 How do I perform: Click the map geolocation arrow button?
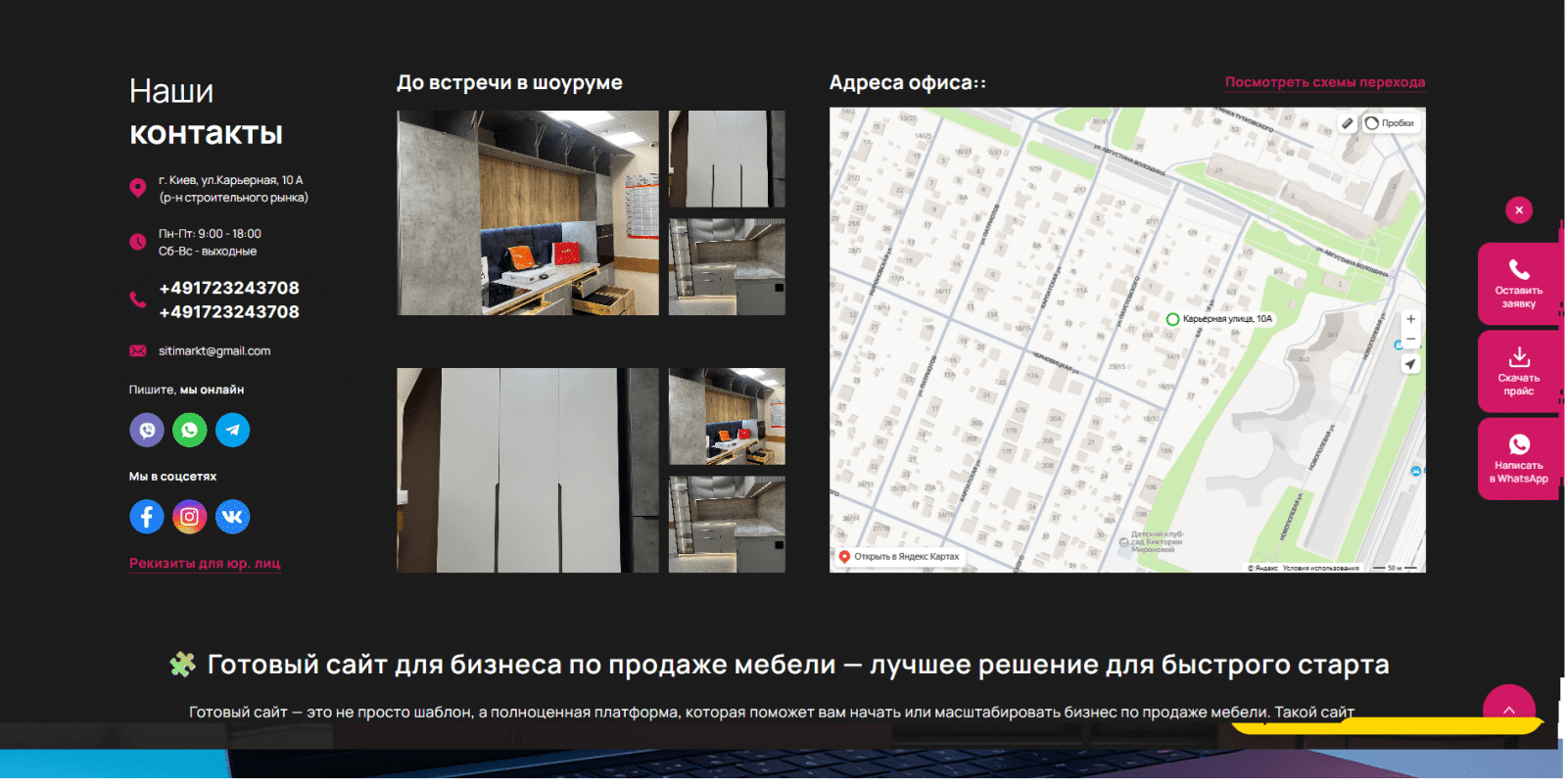pos(1410,364)
